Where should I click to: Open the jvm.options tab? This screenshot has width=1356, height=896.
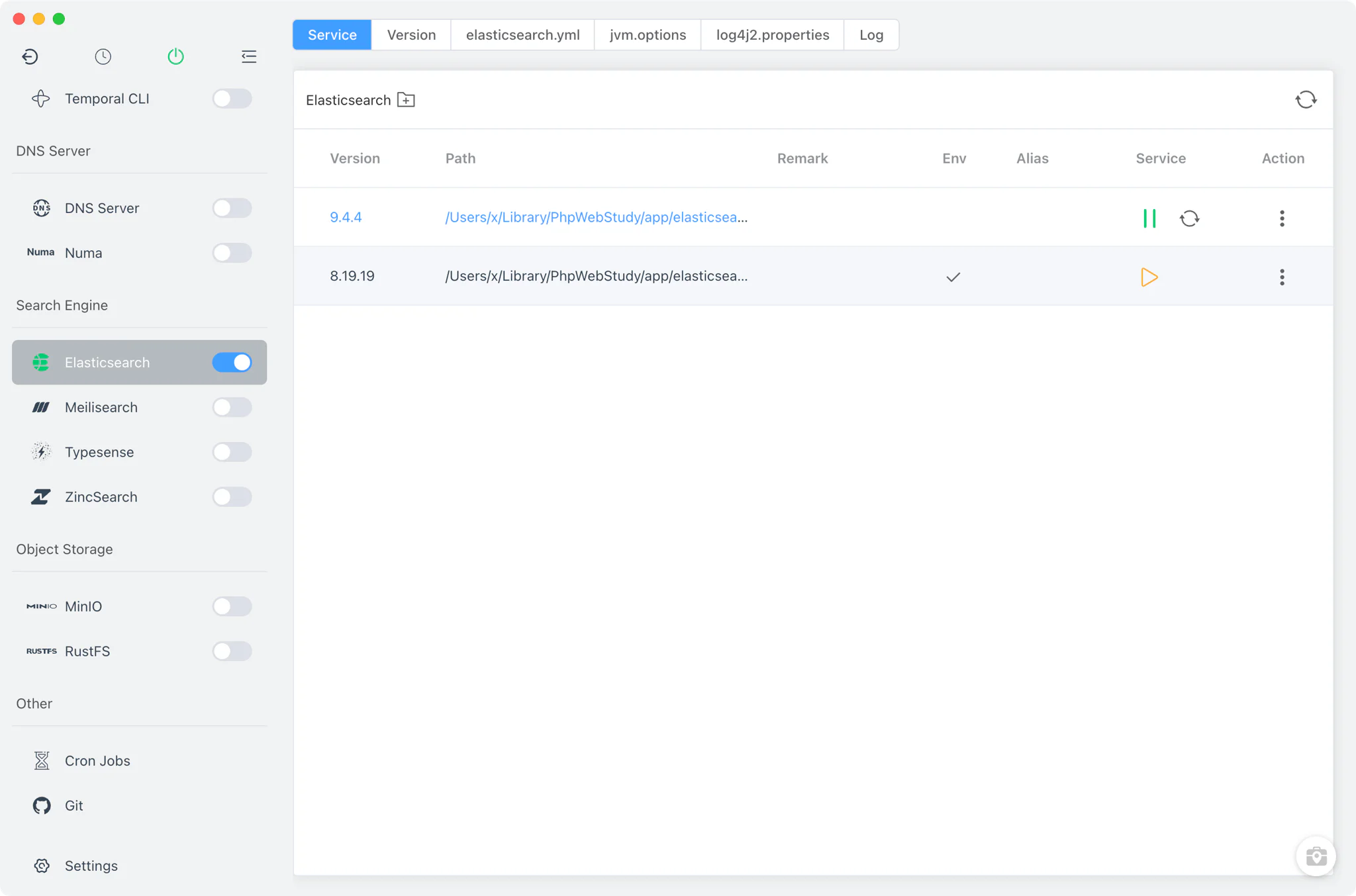pyautogui.click(x=648, y=35)
